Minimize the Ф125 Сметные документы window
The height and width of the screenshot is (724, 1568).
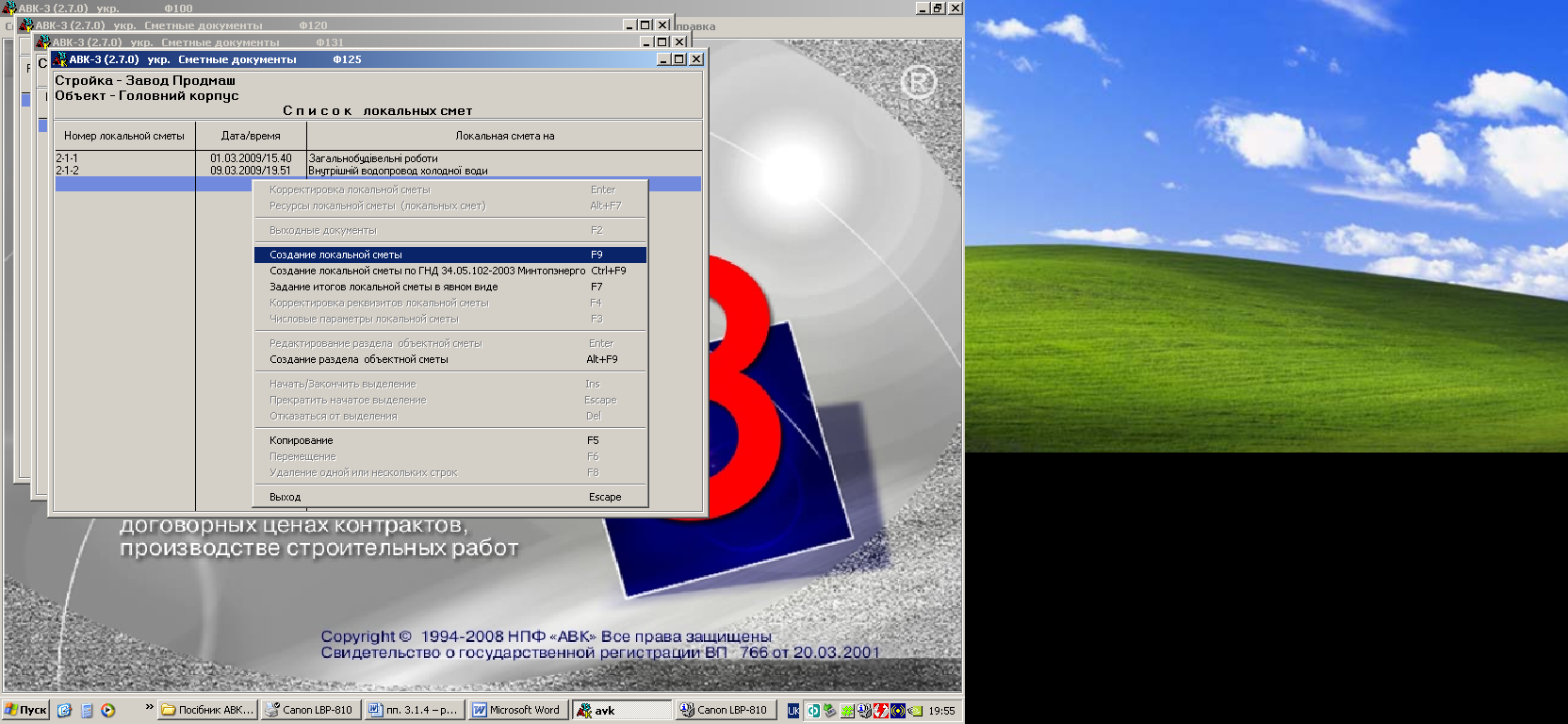(664, 59)
